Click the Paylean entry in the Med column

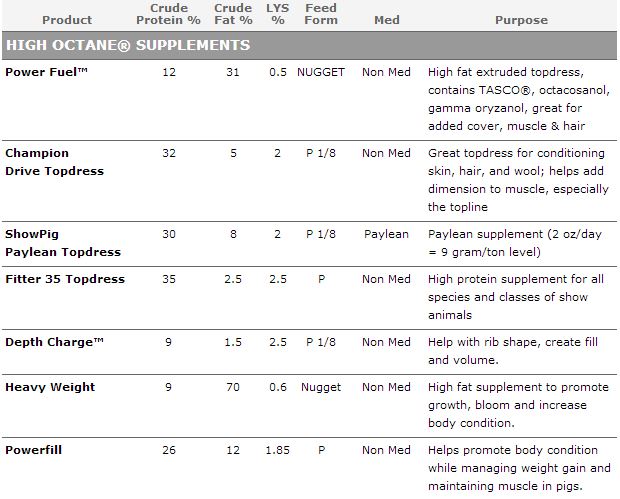click(x=386, y=234)
